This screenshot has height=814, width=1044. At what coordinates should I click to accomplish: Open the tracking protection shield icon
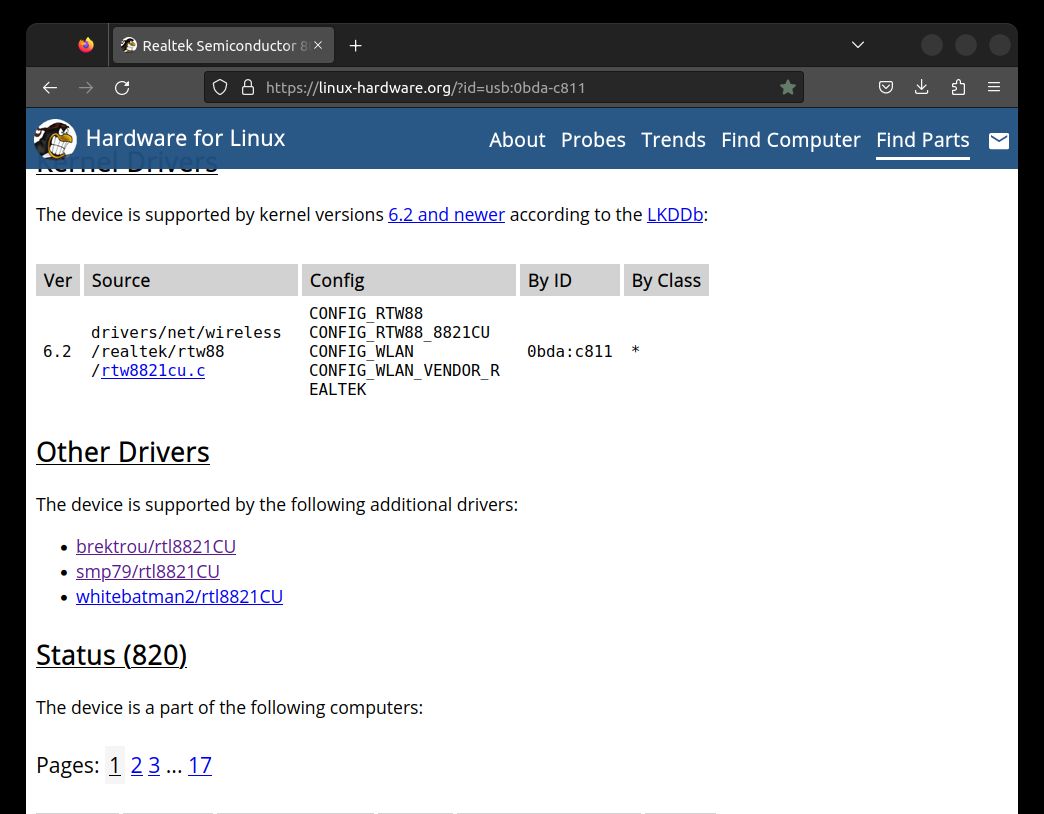pos(221,88)
